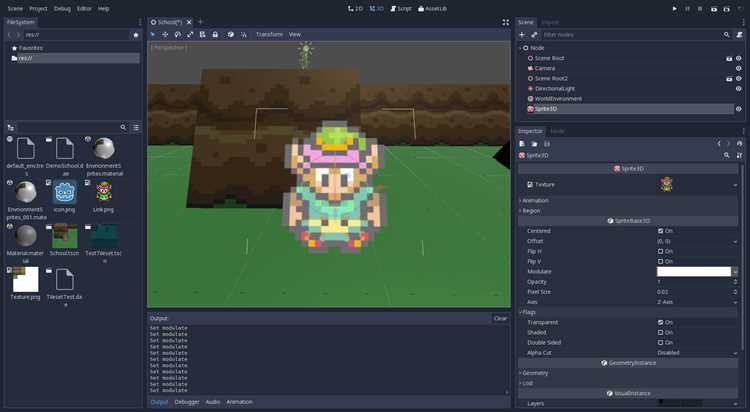Open the viewport Transform menu
750x412 pixels.
[269, 34]
